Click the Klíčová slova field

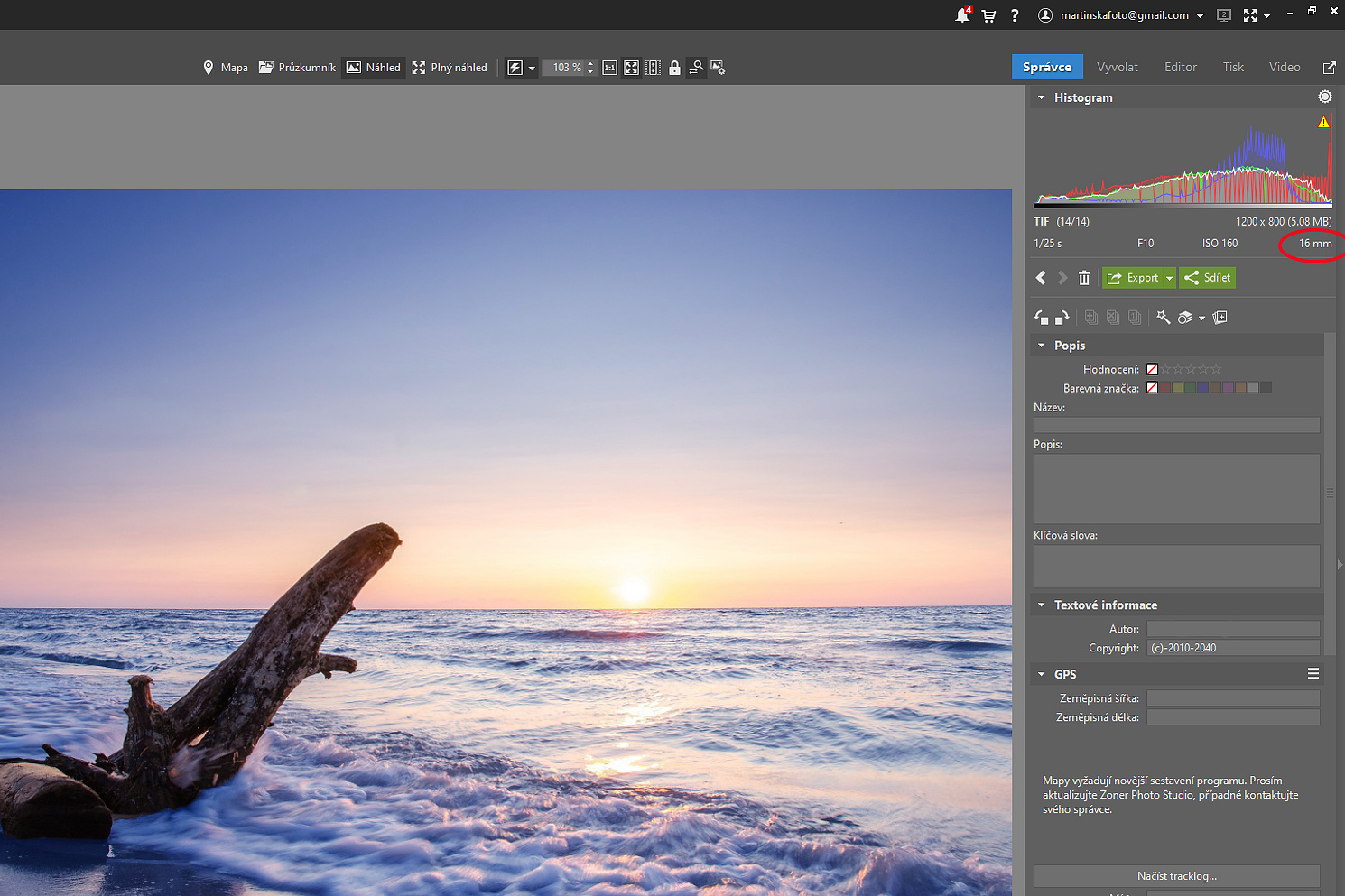click(x=1177, y=567)
